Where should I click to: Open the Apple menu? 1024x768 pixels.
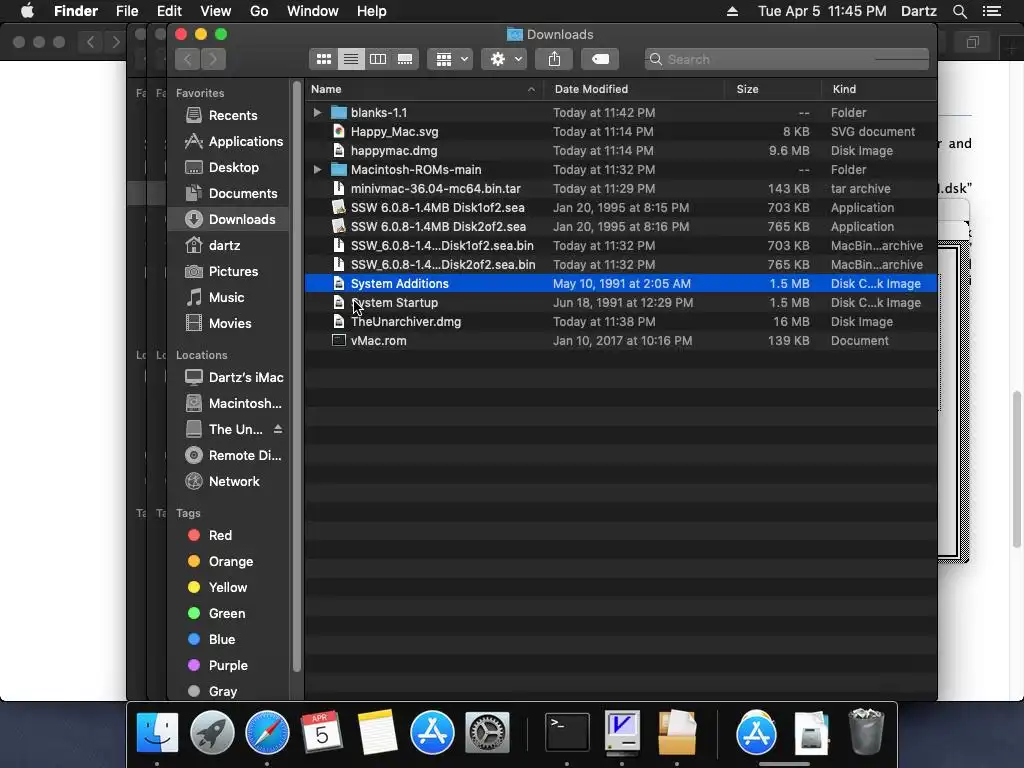point(27,11)
